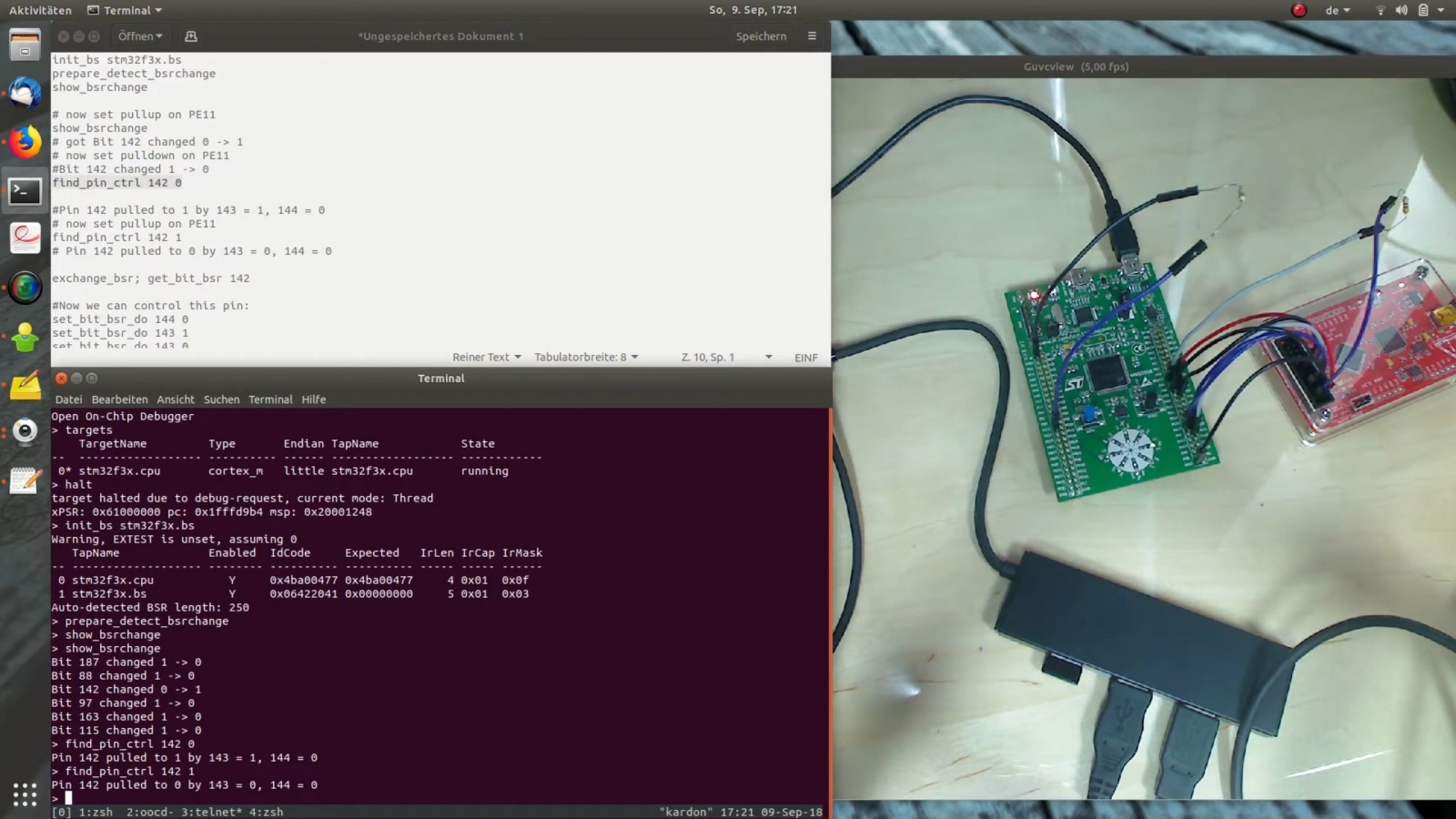This screenshot has height=819, width=1456.
Task: Open the Tabulatorbreite: 8 dropdown
Action: pos(586,357)
